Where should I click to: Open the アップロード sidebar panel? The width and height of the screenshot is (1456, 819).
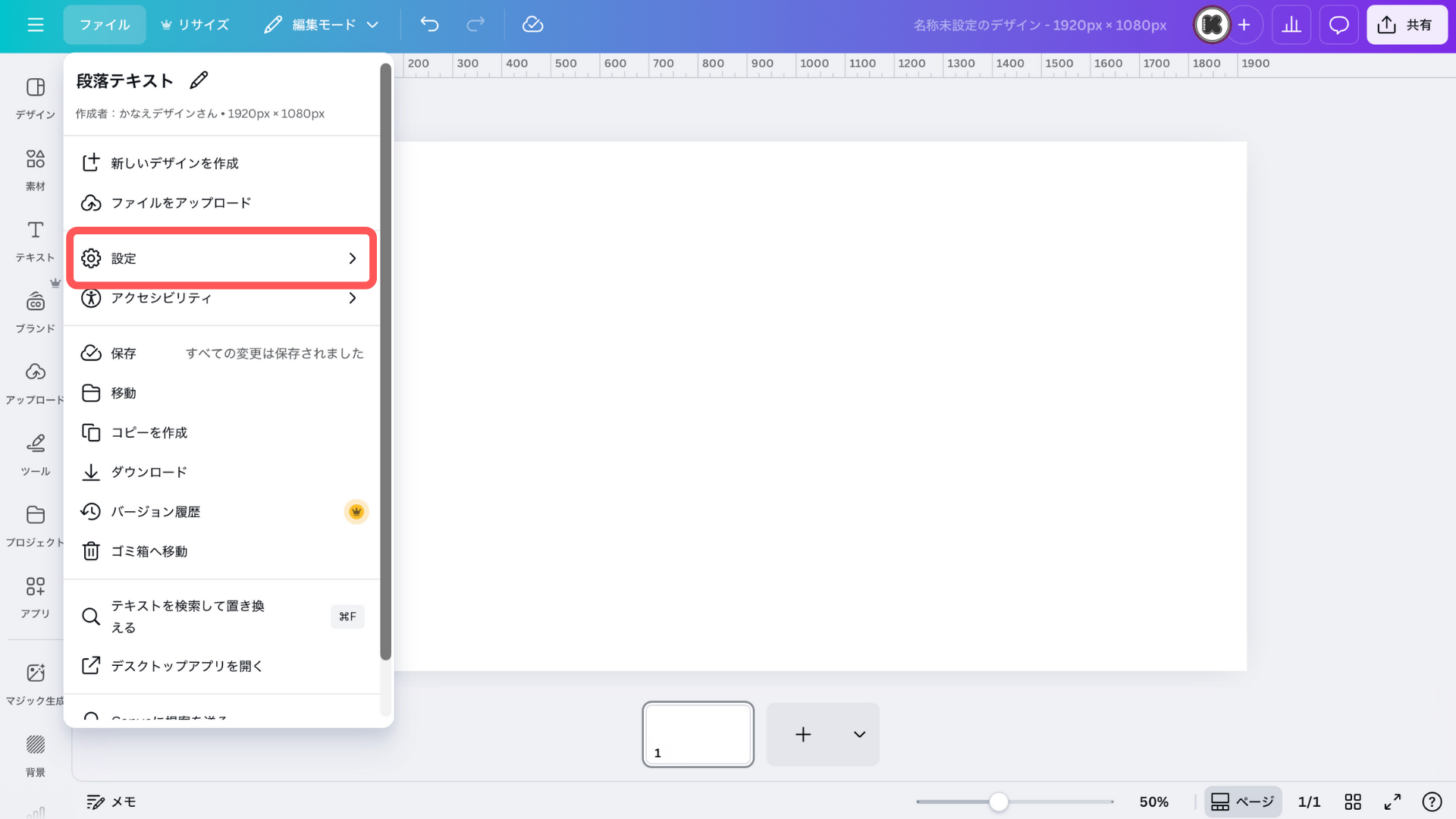(36, 384)
